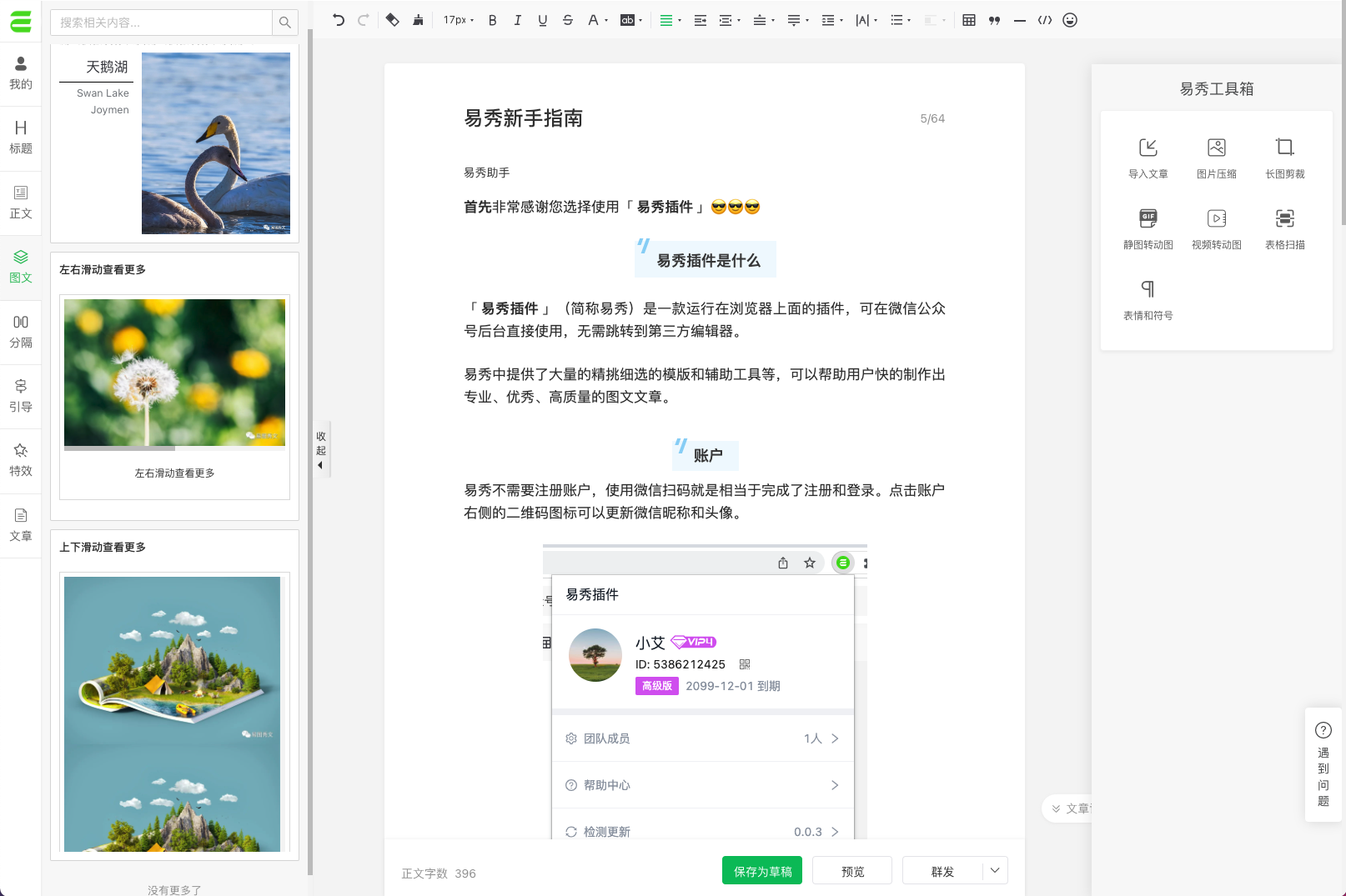Open the 图片压缩 image compression tool
The height and width of the screenshot is (896, 1346).
point(1217,158)
